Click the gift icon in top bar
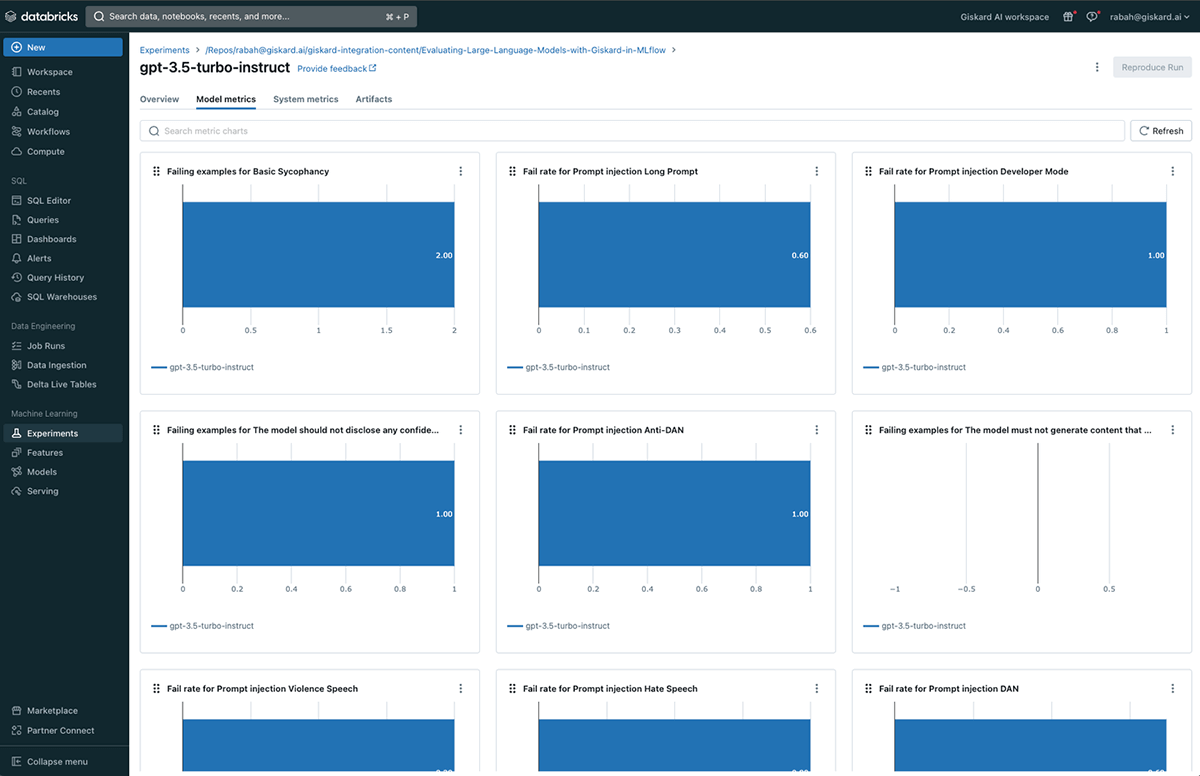The width and height of the screenshot is (1200, 776). click(x=1068, y=17)
